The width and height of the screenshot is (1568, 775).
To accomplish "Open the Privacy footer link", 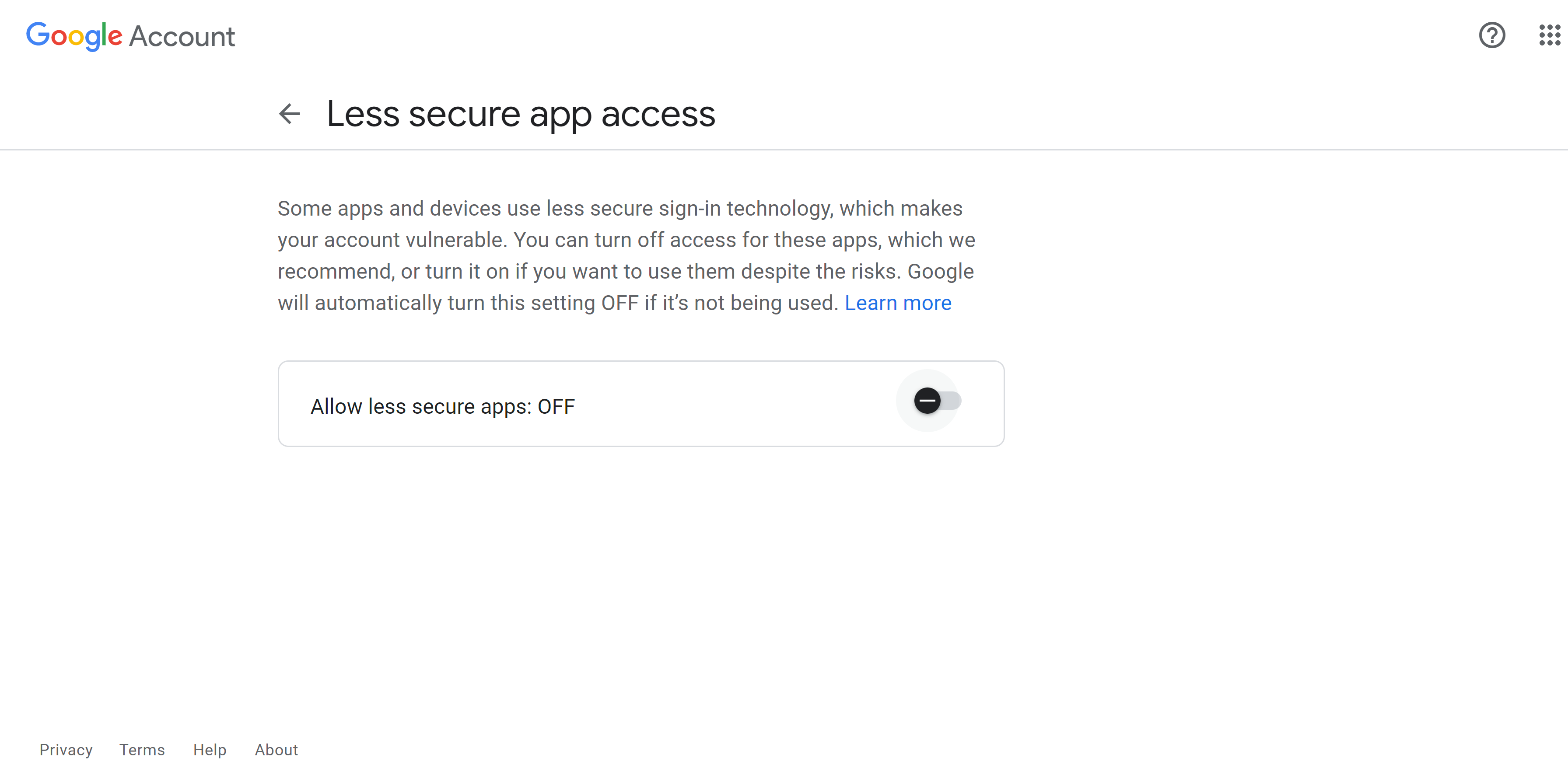I will (x=66, y=750).
